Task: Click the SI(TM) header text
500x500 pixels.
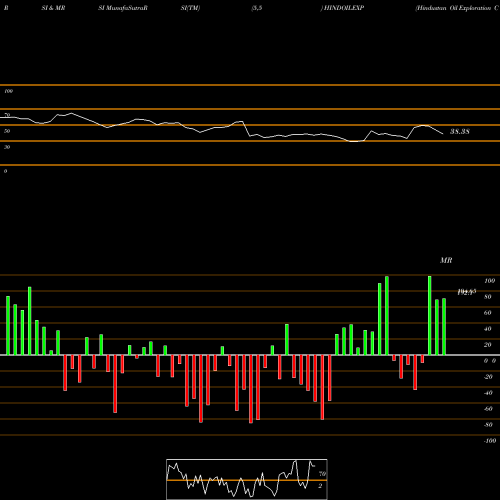Action: click(x=190, y=8)
